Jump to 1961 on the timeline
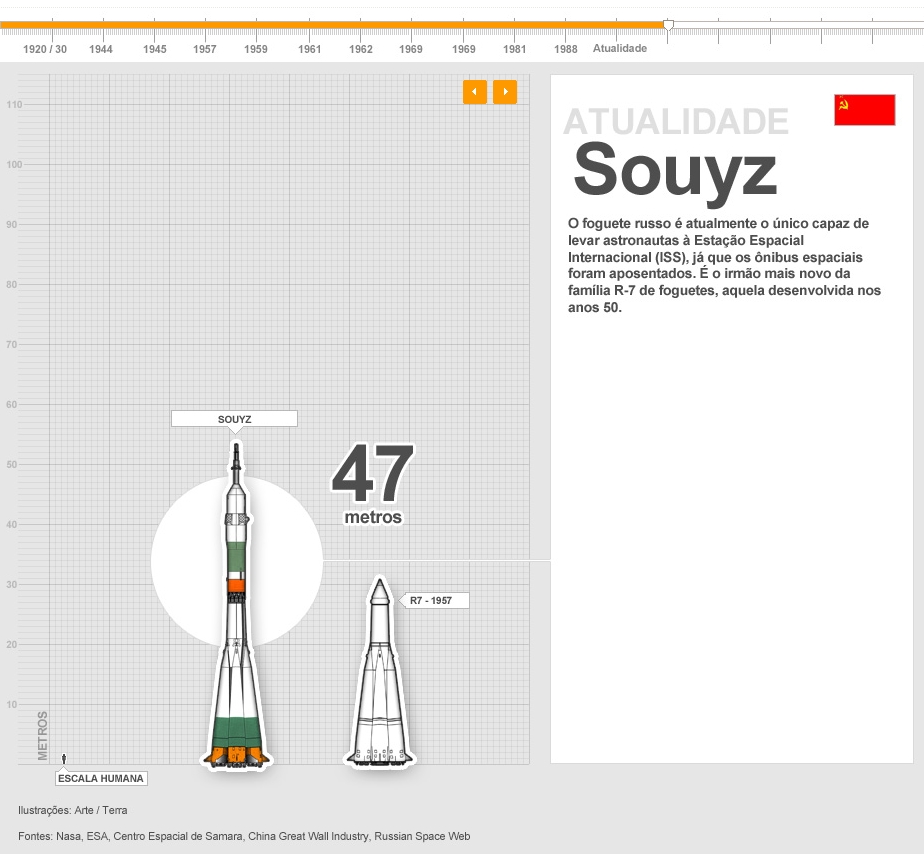The height and width of the screenshot is (854, 924). (x=310, y=49)
